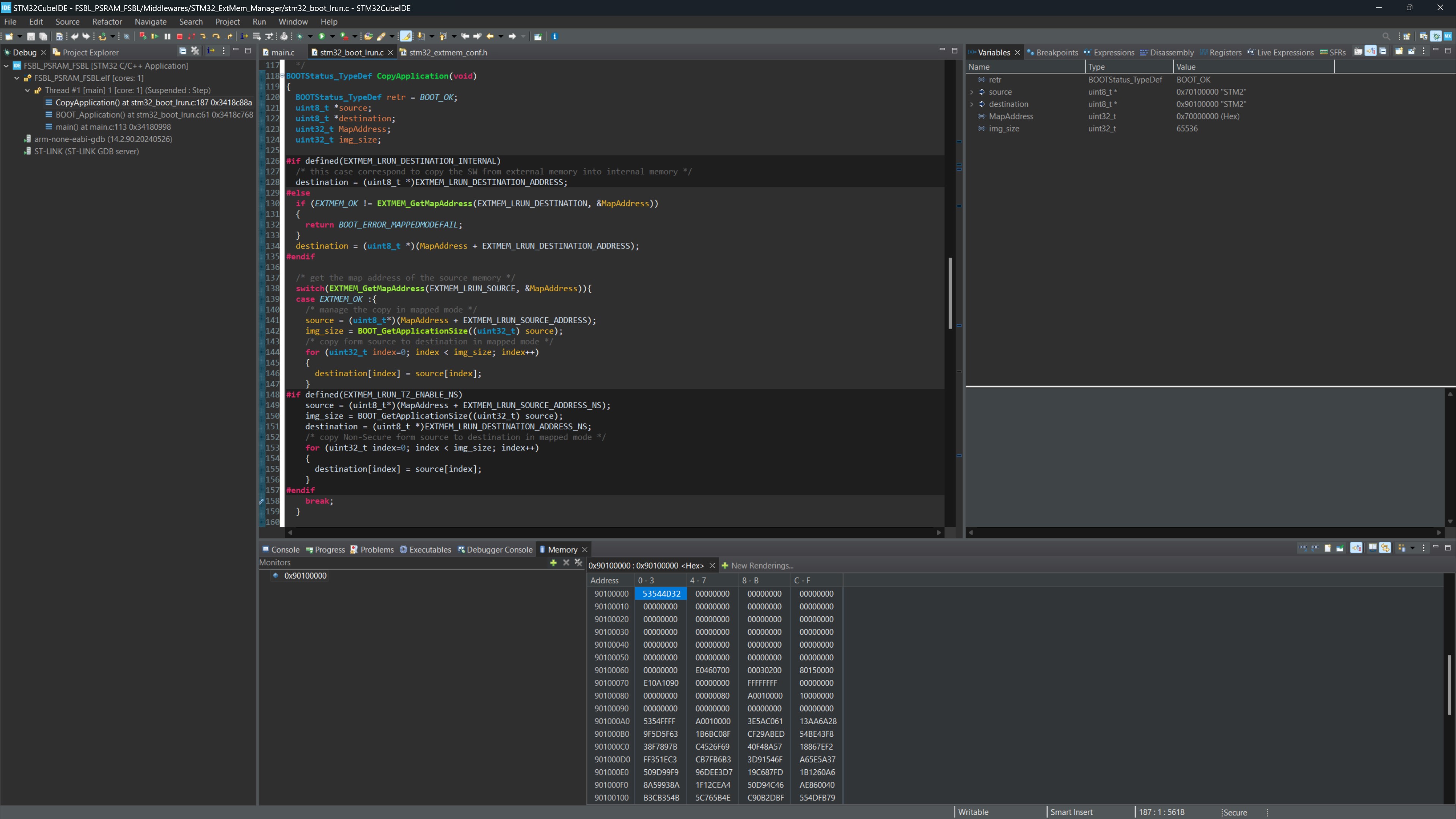Click the New Renderings... tab link
This screenshot has height=819, width=1456.
click(761, 565)
